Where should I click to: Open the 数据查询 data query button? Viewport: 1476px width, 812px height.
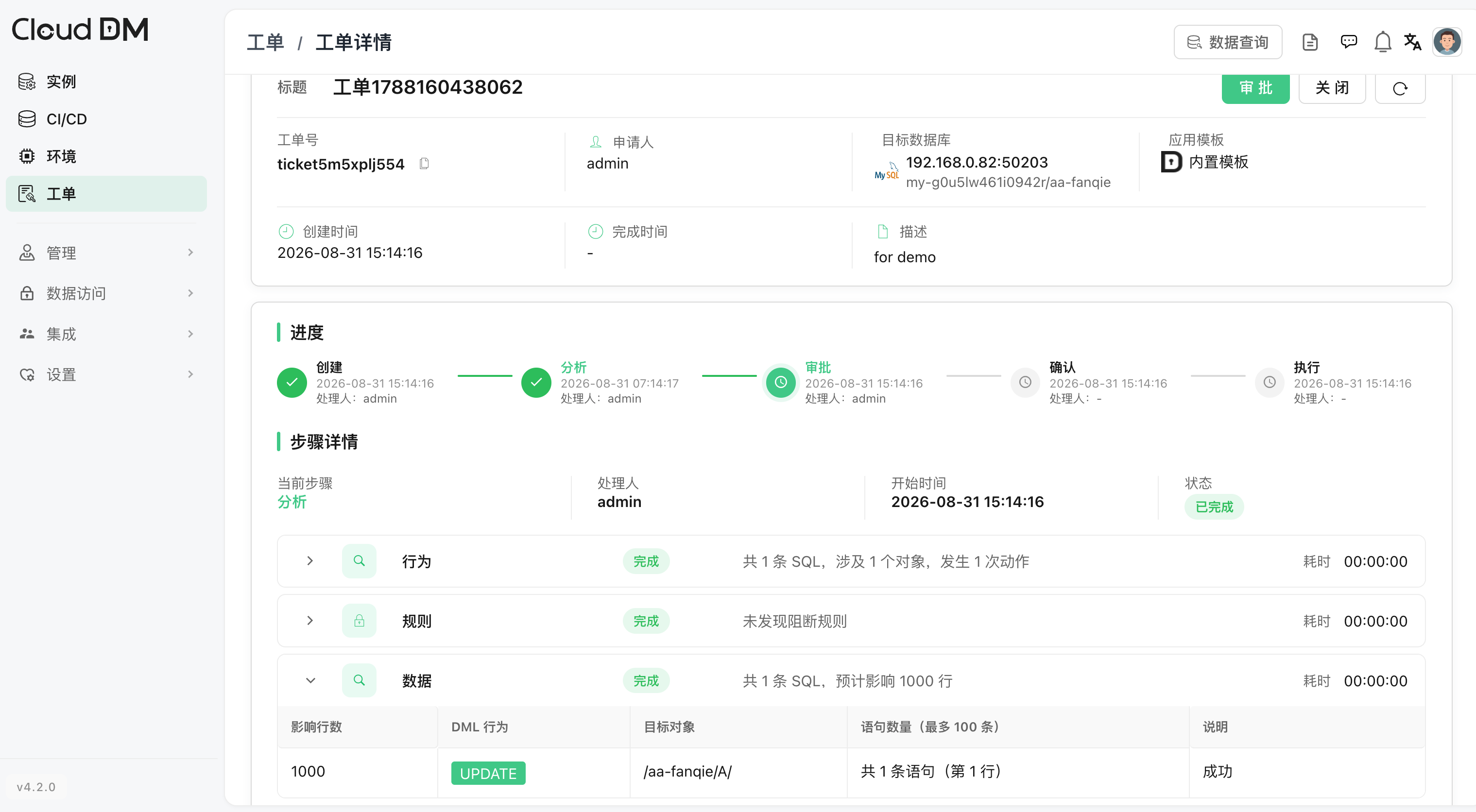click(x=1228, y=42)
